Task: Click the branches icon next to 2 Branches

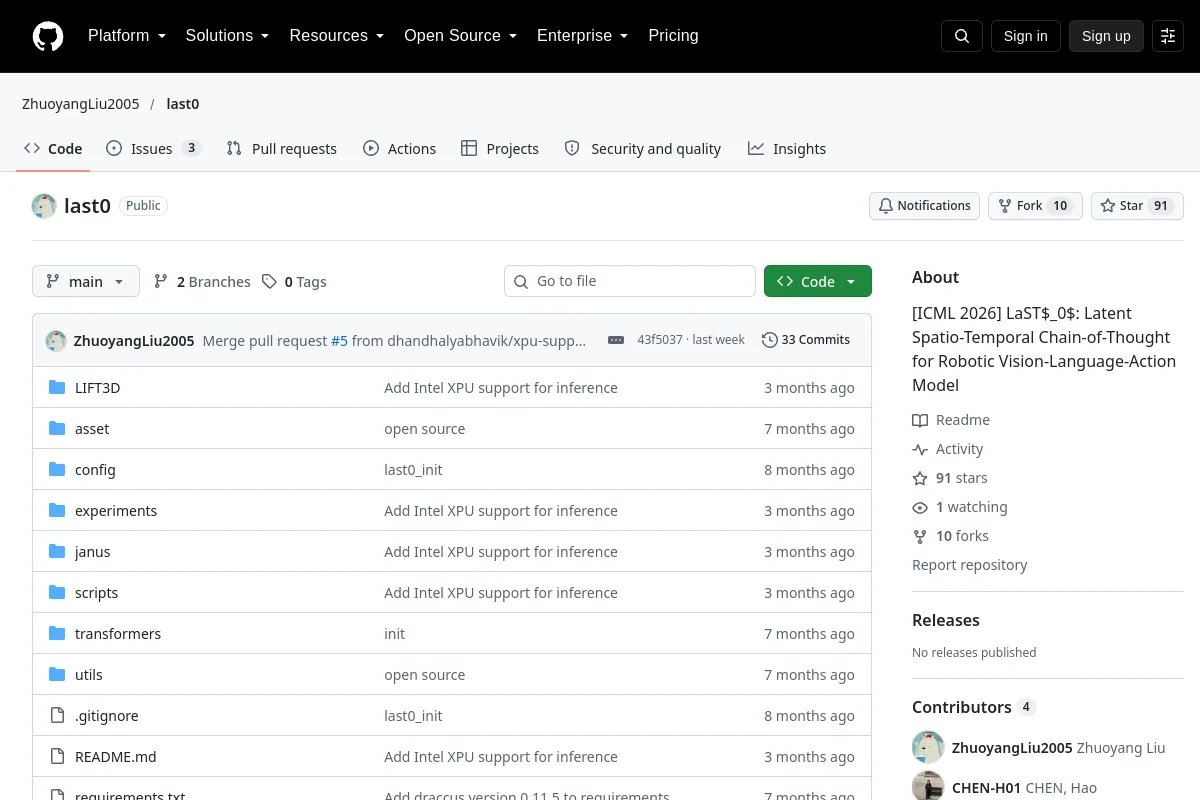Action: [161, 282]
